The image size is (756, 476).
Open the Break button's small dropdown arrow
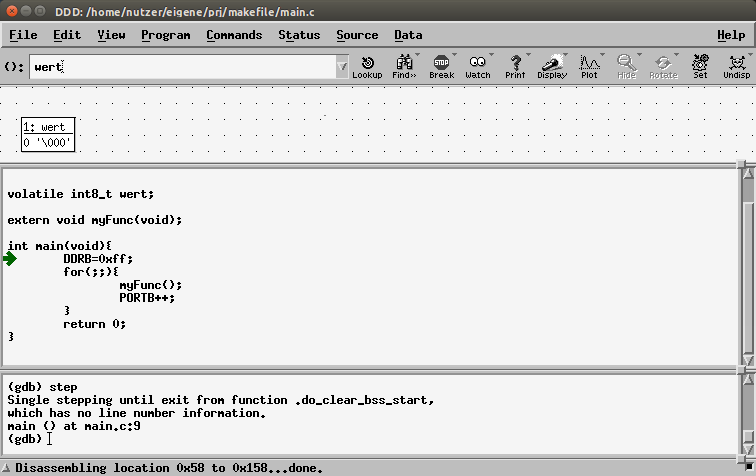[455, 54]
